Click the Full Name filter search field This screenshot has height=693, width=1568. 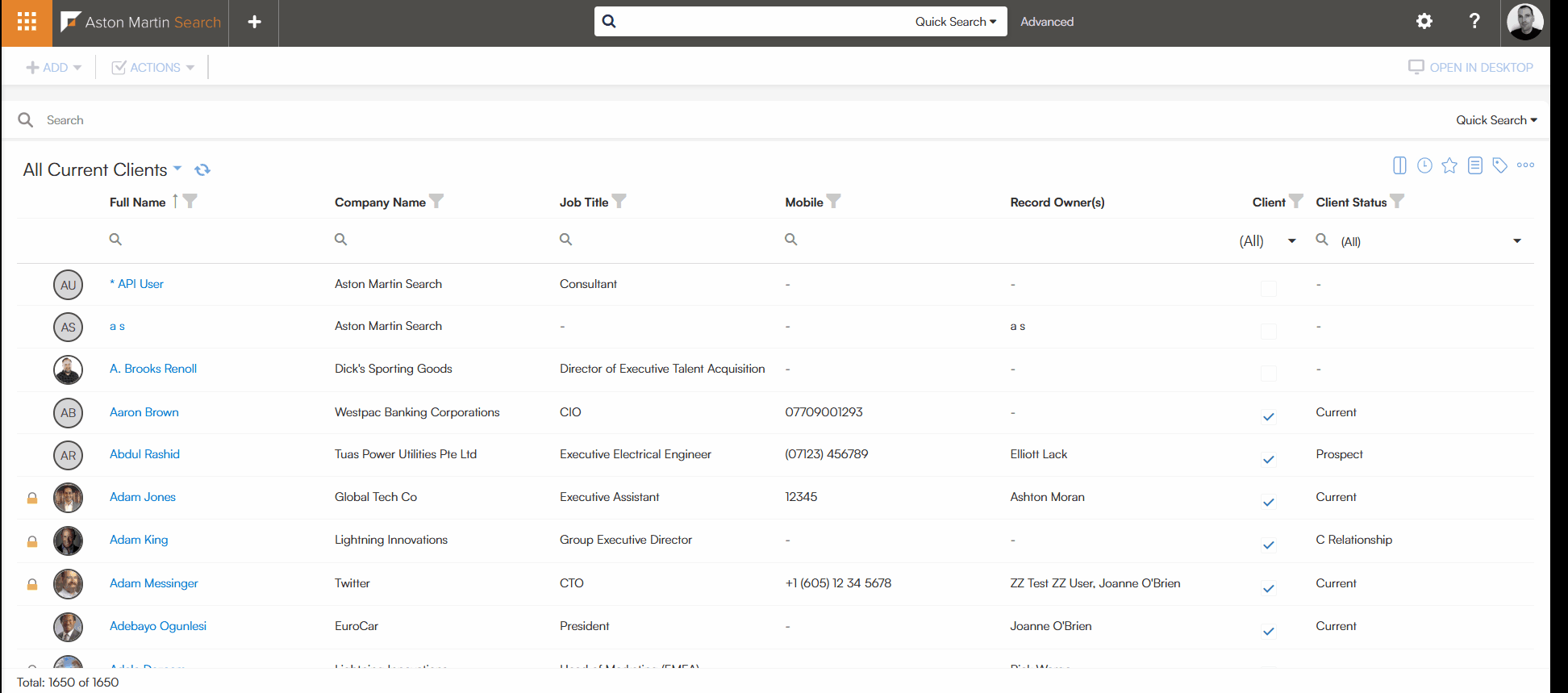coord(214,240)
